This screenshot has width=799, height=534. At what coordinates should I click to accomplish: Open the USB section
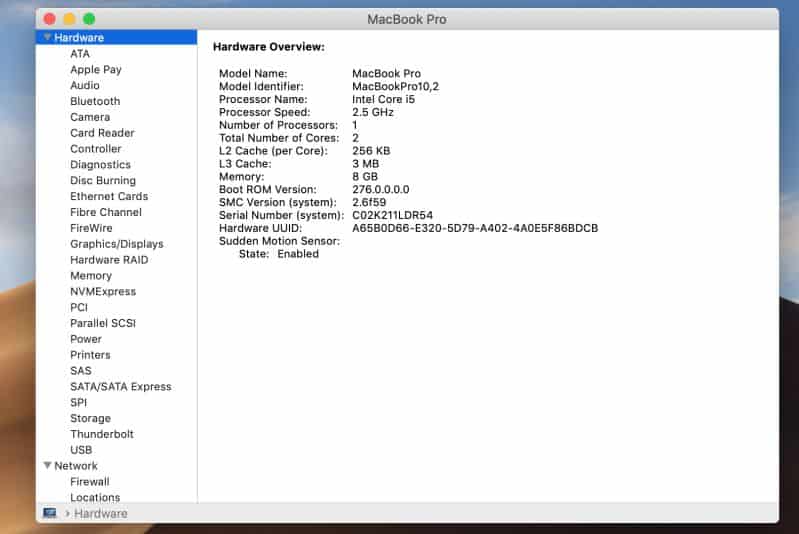tap(81, 449)
